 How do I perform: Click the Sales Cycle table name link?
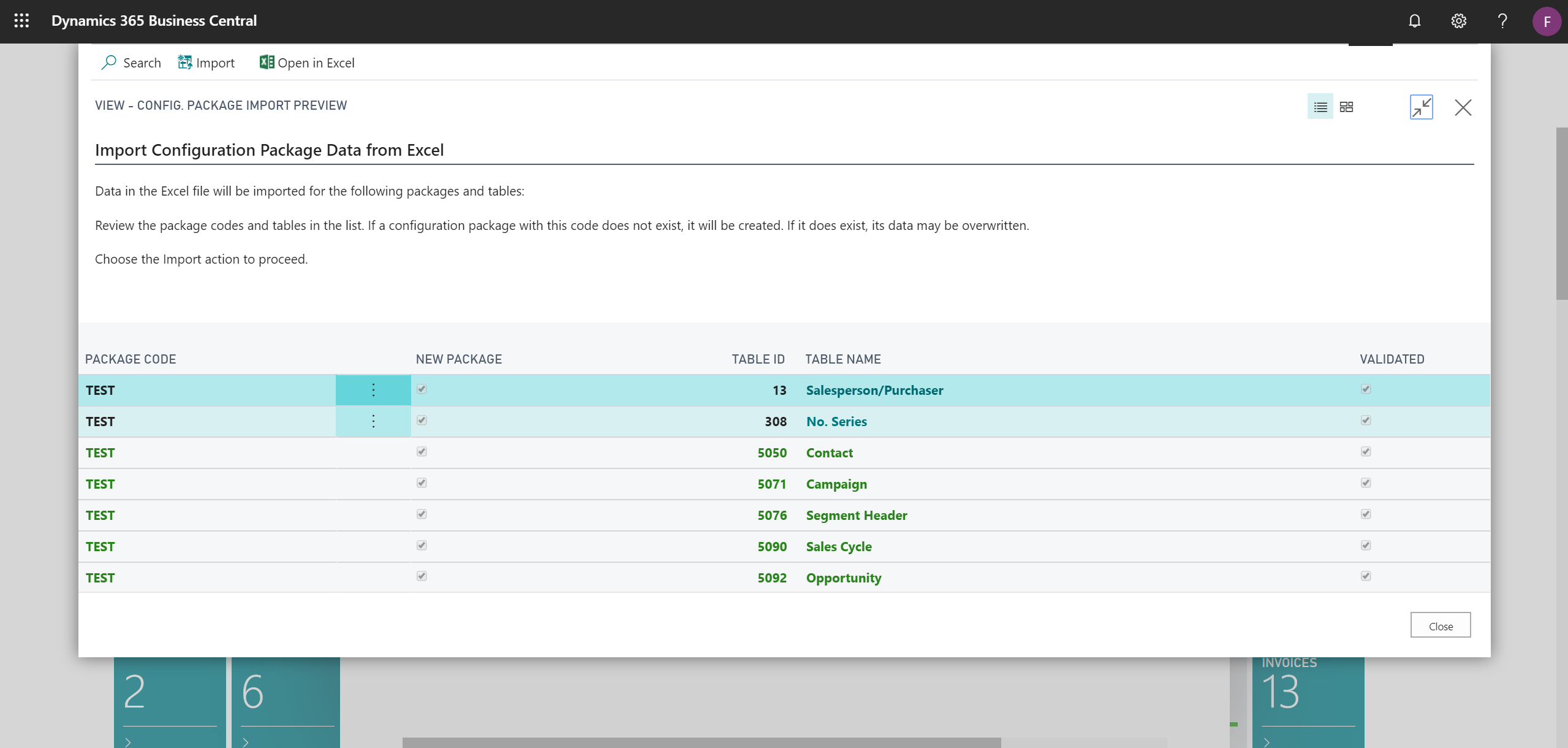838,545
